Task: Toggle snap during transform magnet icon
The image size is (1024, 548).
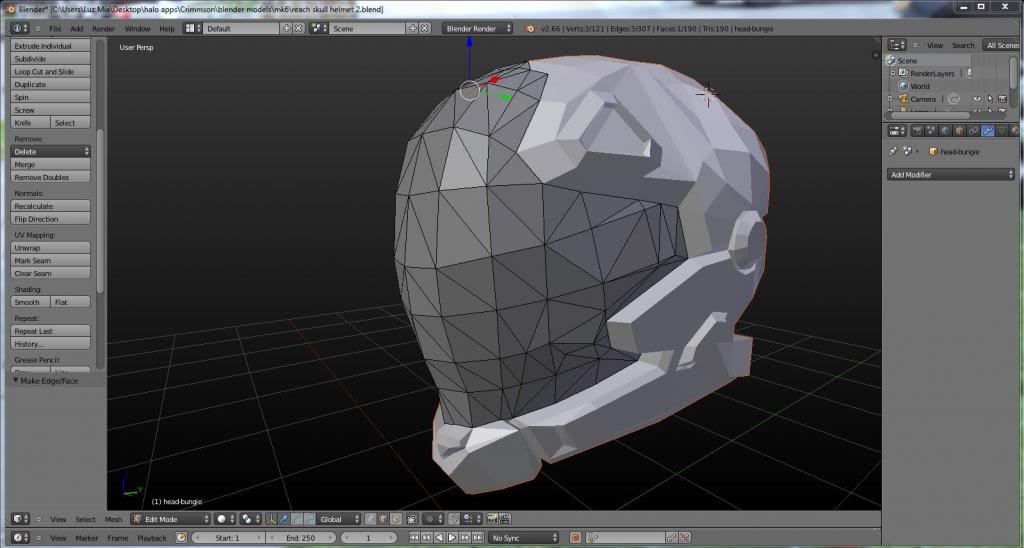Action: [x=453, y=519]
